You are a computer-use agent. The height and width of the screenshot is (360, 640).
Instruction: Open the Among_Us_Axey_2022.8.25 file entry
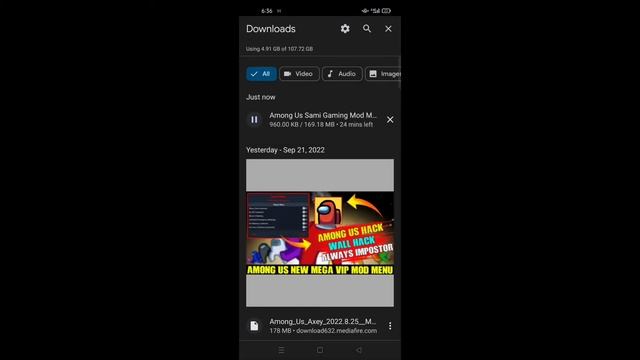tap(323, 326)
